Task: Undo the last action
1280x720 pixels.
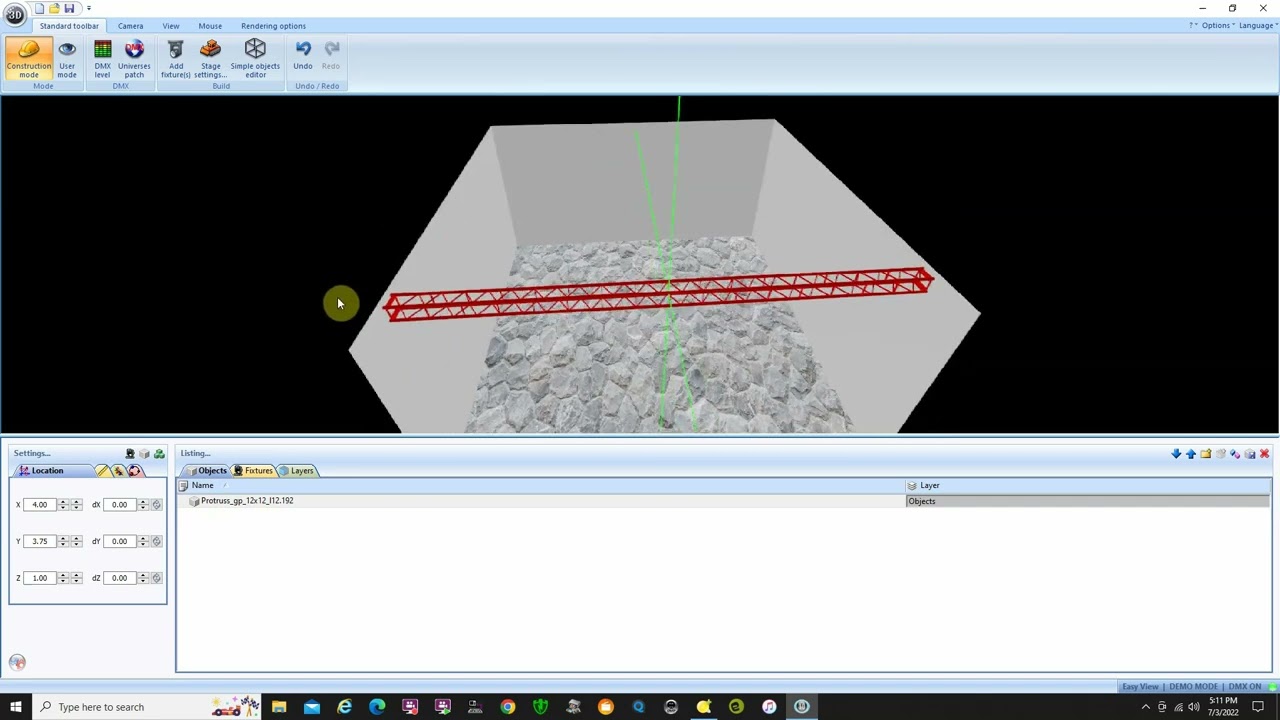Action: 302,56
